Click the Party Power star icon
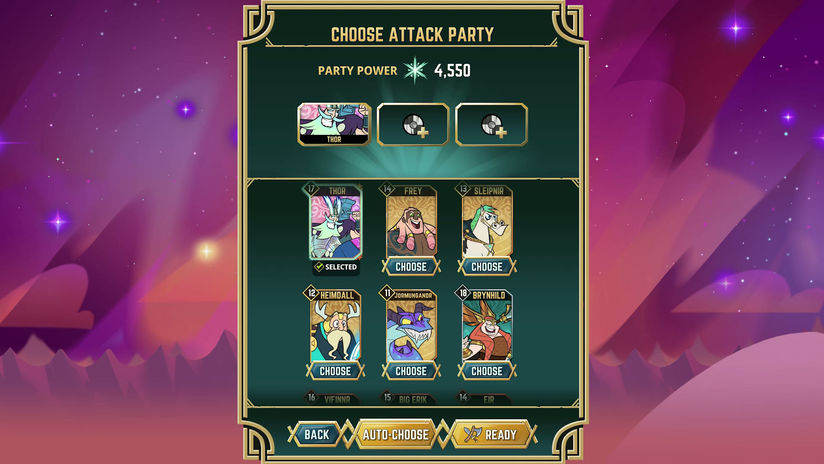This screenshot has width=824, height=464. coord(415,70)
